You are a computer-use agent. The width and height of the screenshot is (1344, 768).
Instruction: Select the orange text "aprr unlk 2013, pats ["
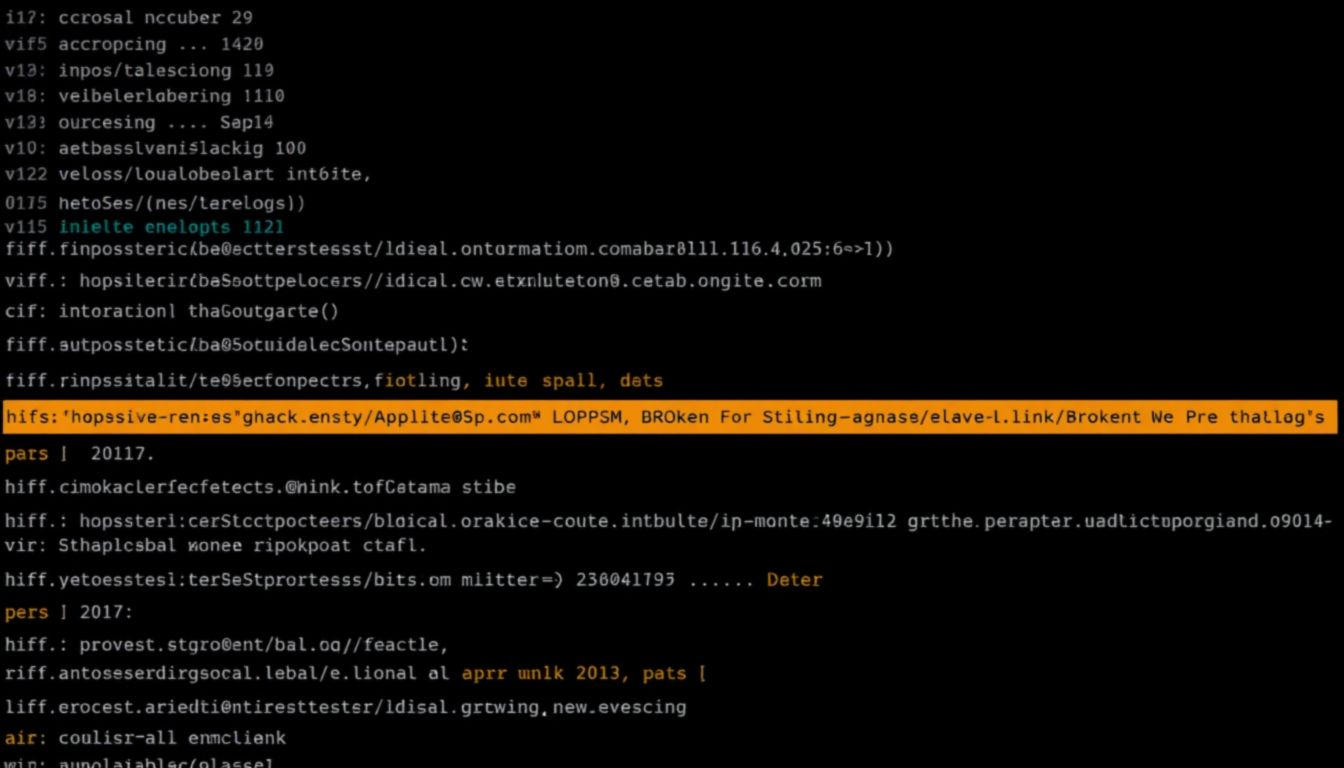(x=584, y=674)
